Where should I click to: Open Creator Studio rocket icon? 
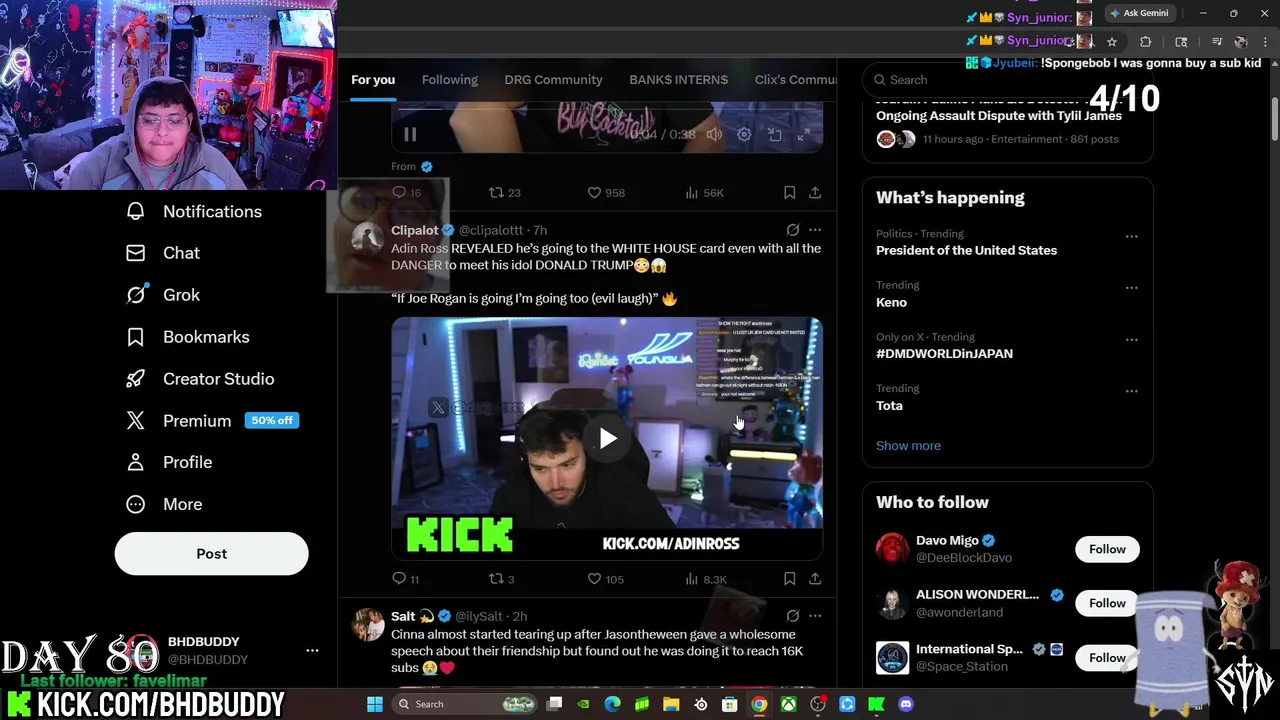click(x=136, y=379)
